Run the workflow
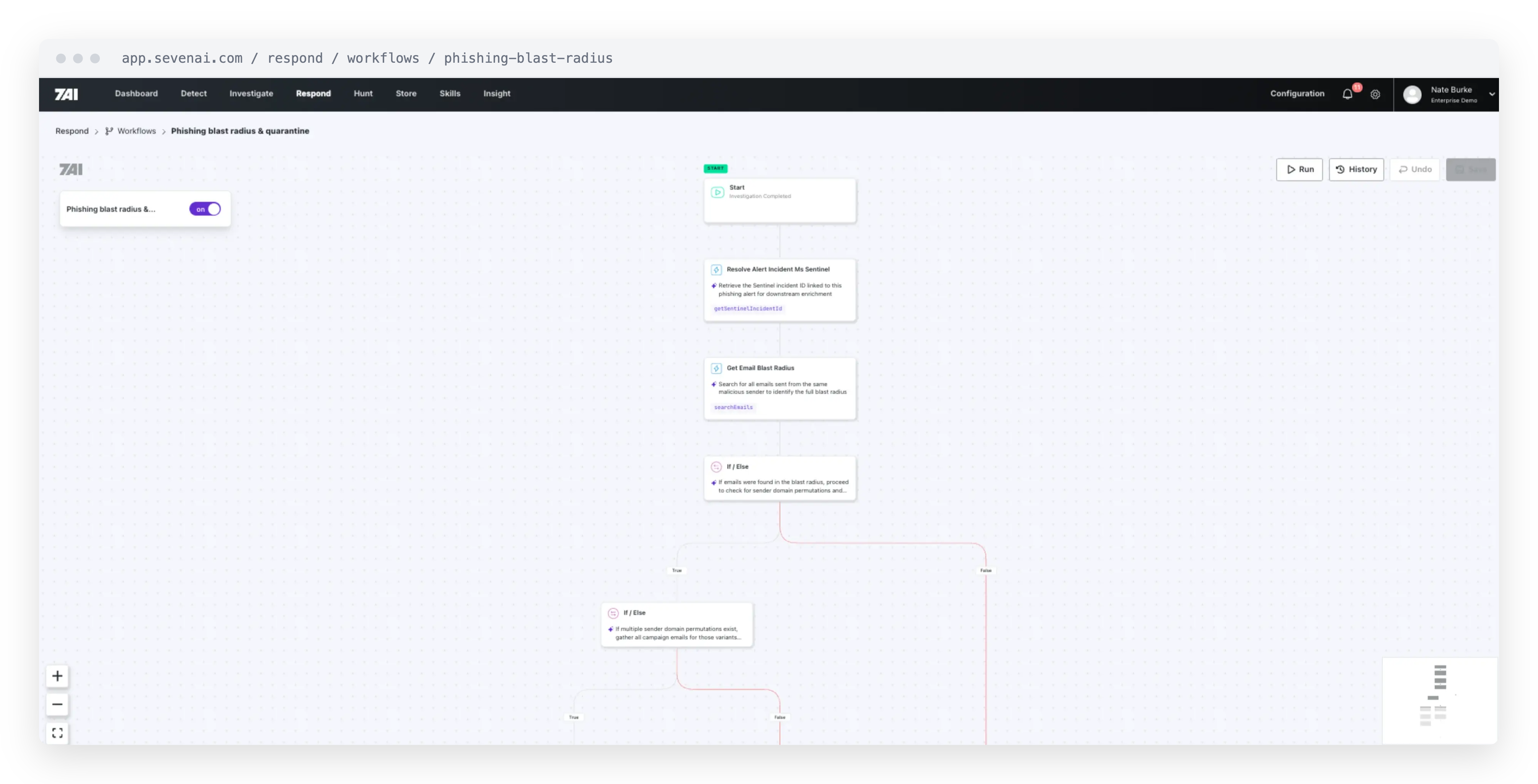Image resolution: width=1538 pixels, height=784 pixels. coord(1299,169)
